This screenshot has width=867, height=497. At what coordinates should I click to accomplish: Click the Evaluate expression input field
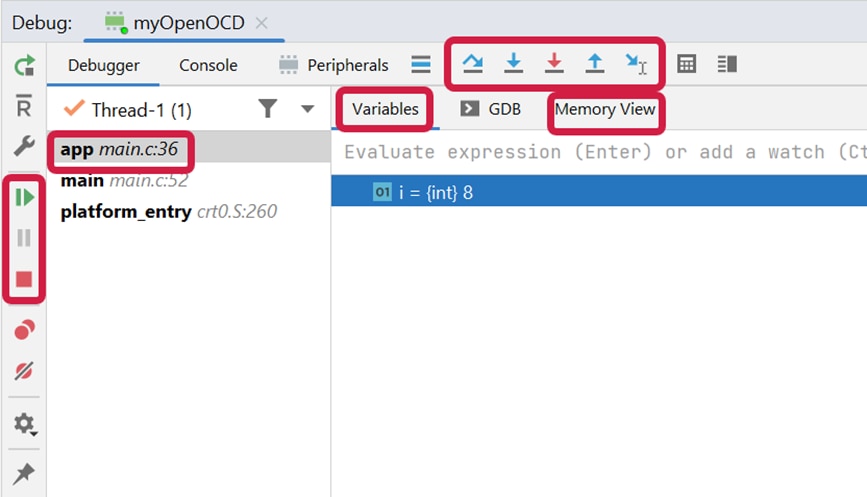coord(599,152)
